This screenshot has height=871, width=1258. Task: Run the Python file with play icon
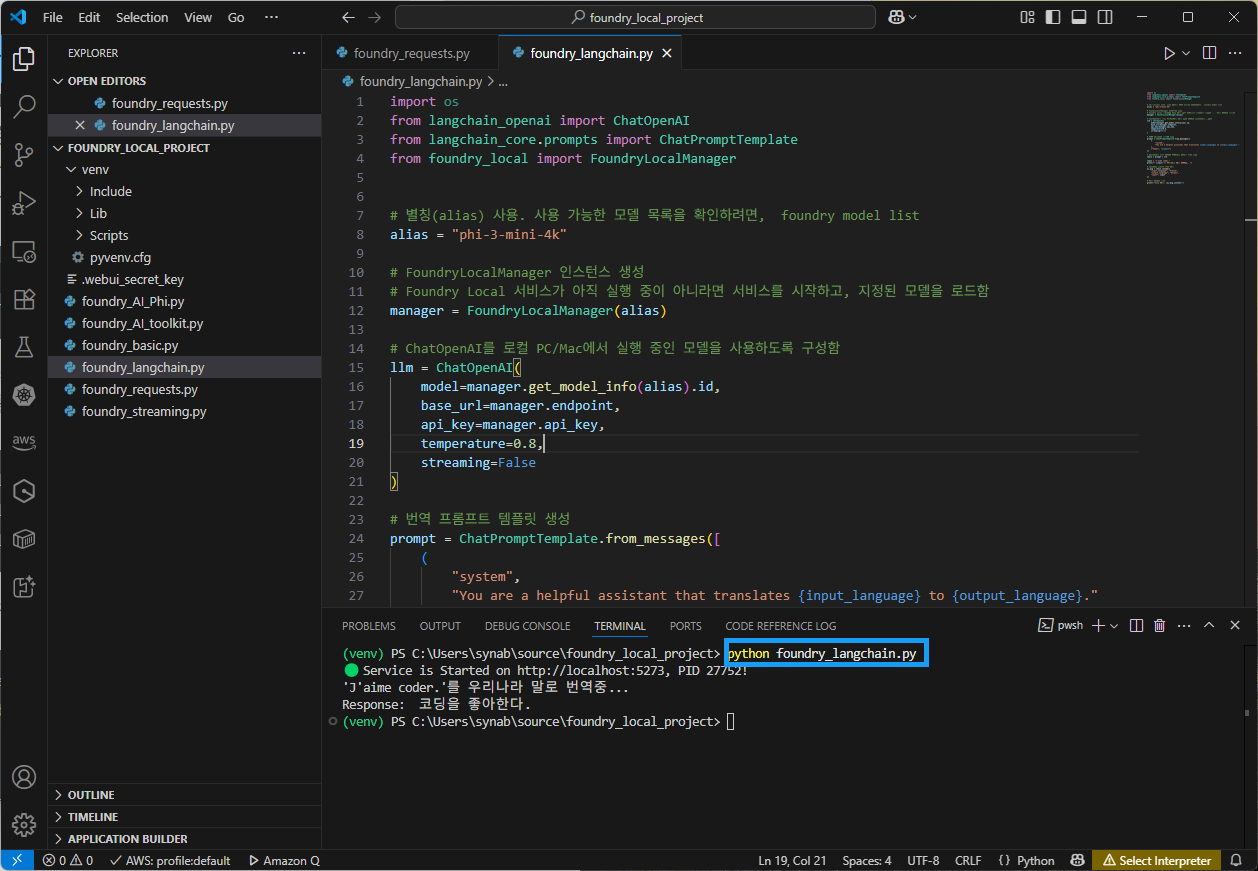tap(1168, 53)
